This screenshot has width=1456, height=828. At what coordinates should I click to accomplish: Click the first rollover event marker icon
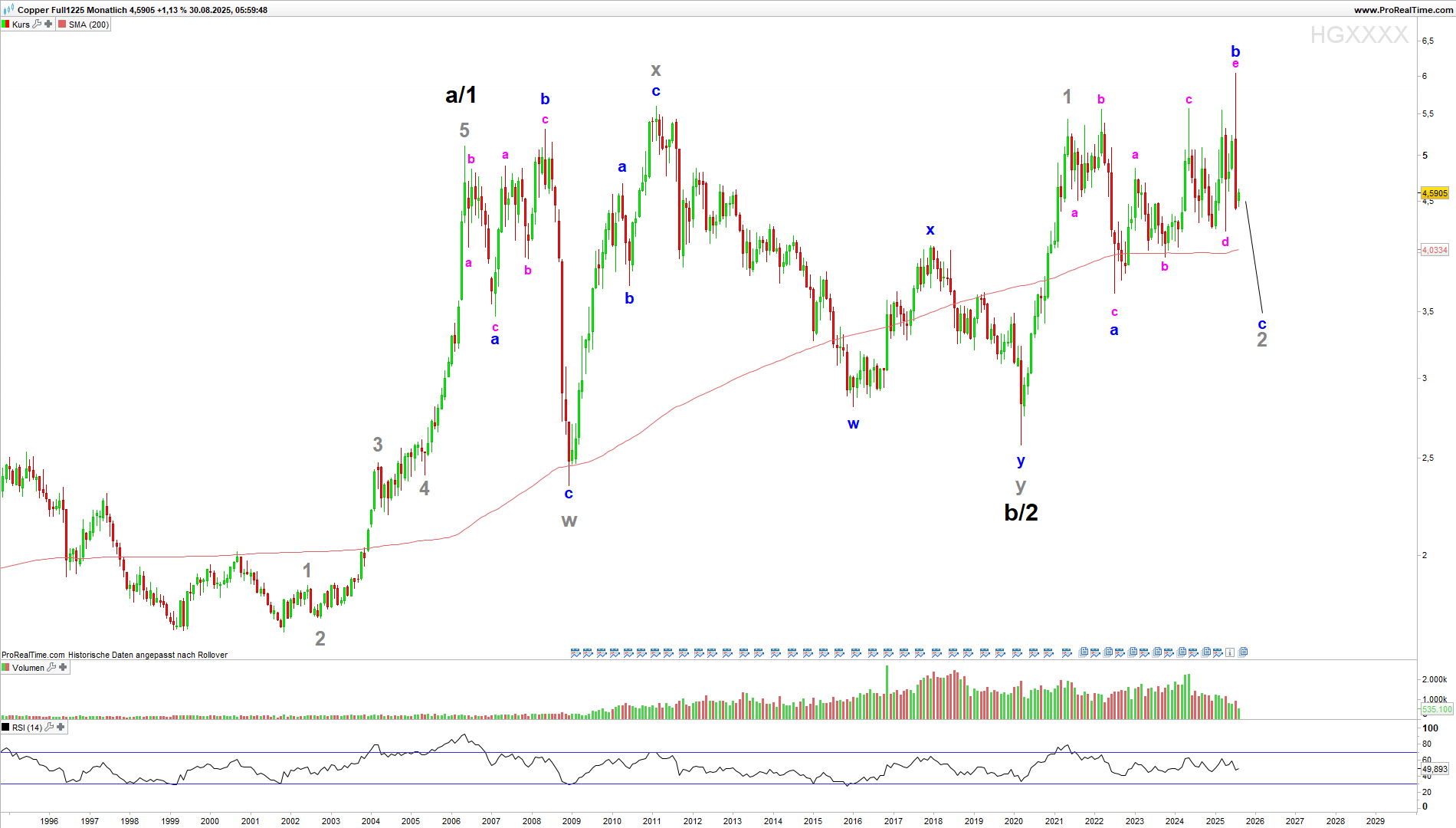[x=576, y=652]
